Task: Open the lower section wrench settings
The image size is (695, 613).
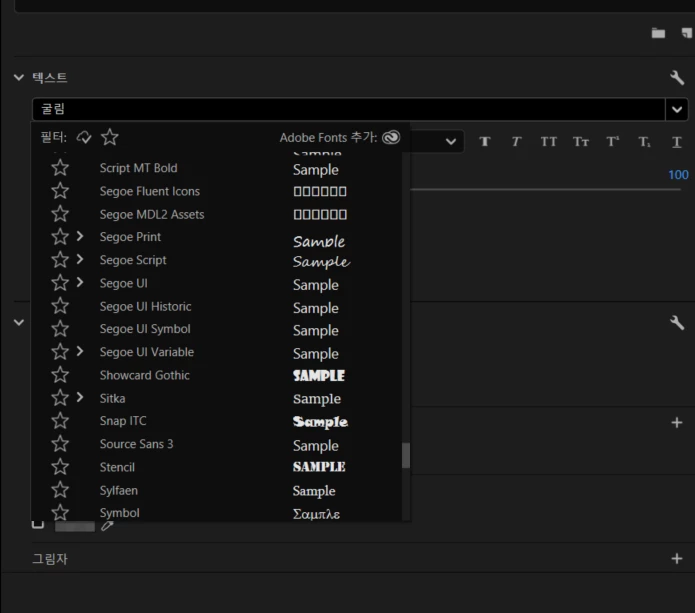Action: [677, 323]
